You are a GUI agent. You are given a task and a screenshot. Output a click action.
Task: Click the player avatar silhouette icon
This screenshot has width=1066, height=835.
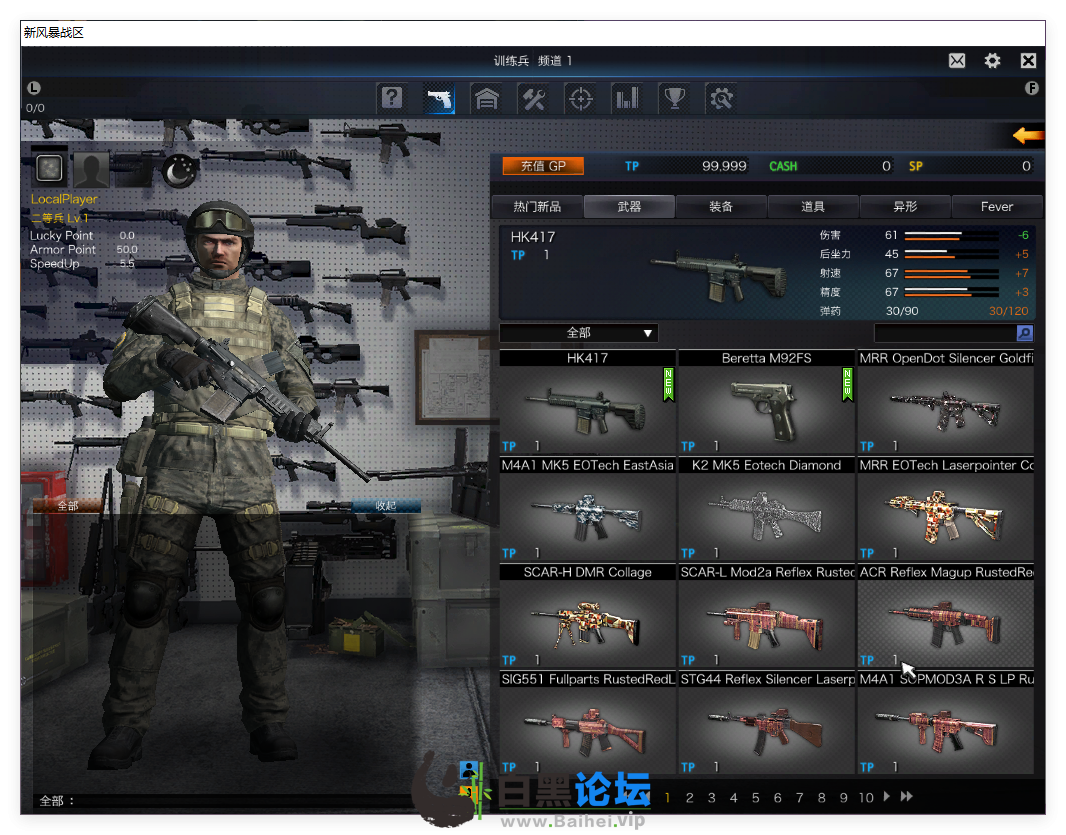point(91,169)
